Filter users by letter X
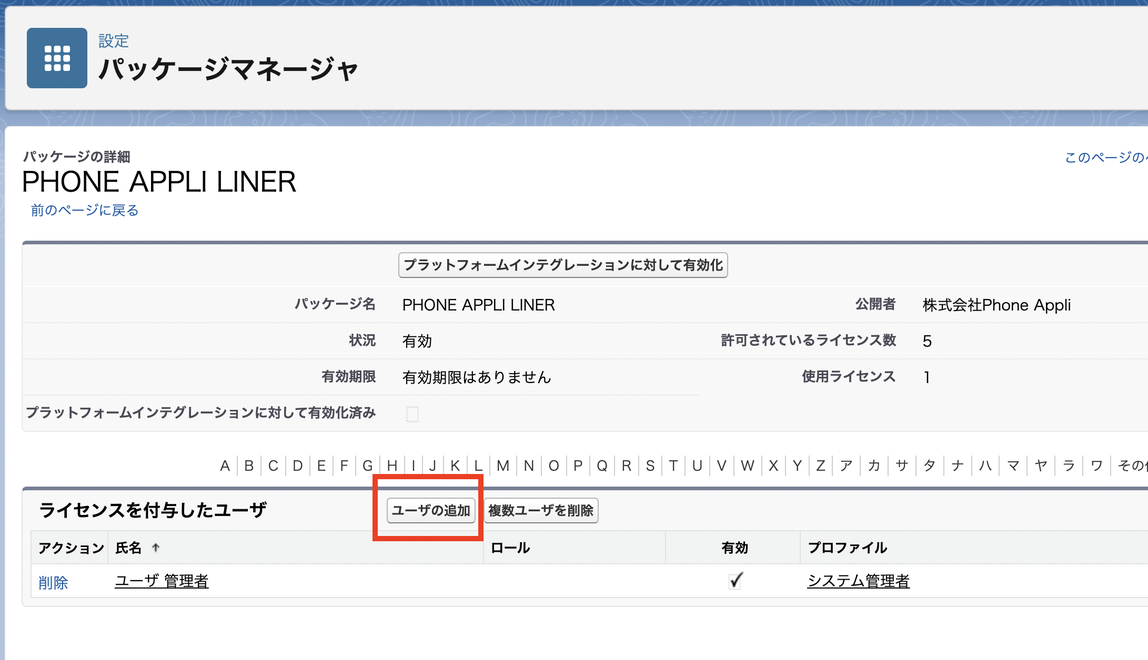Viewport: 1148px width, 660px height. pyautogui.click(x=773, y=466)
